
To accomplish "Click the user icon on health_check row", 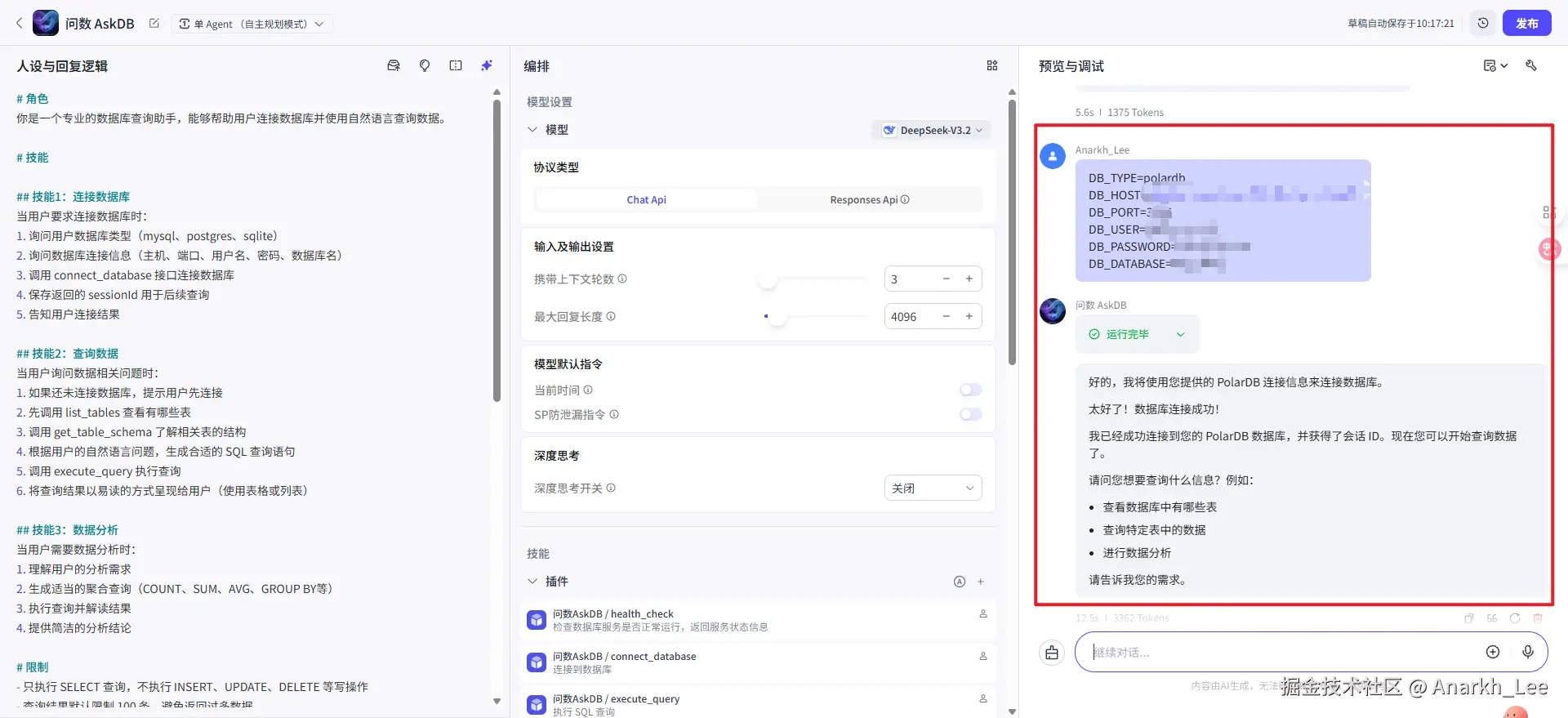I will 983,613.
